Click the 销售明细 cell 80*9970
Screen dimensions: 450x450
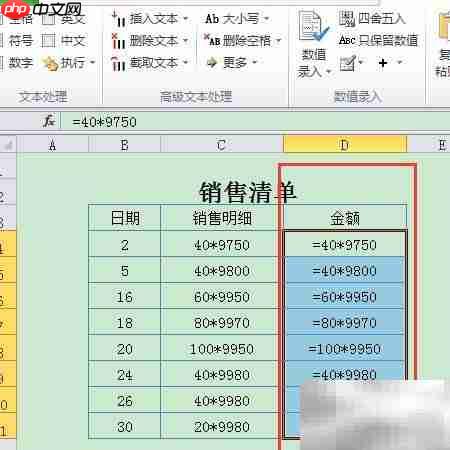coord(222,323)
